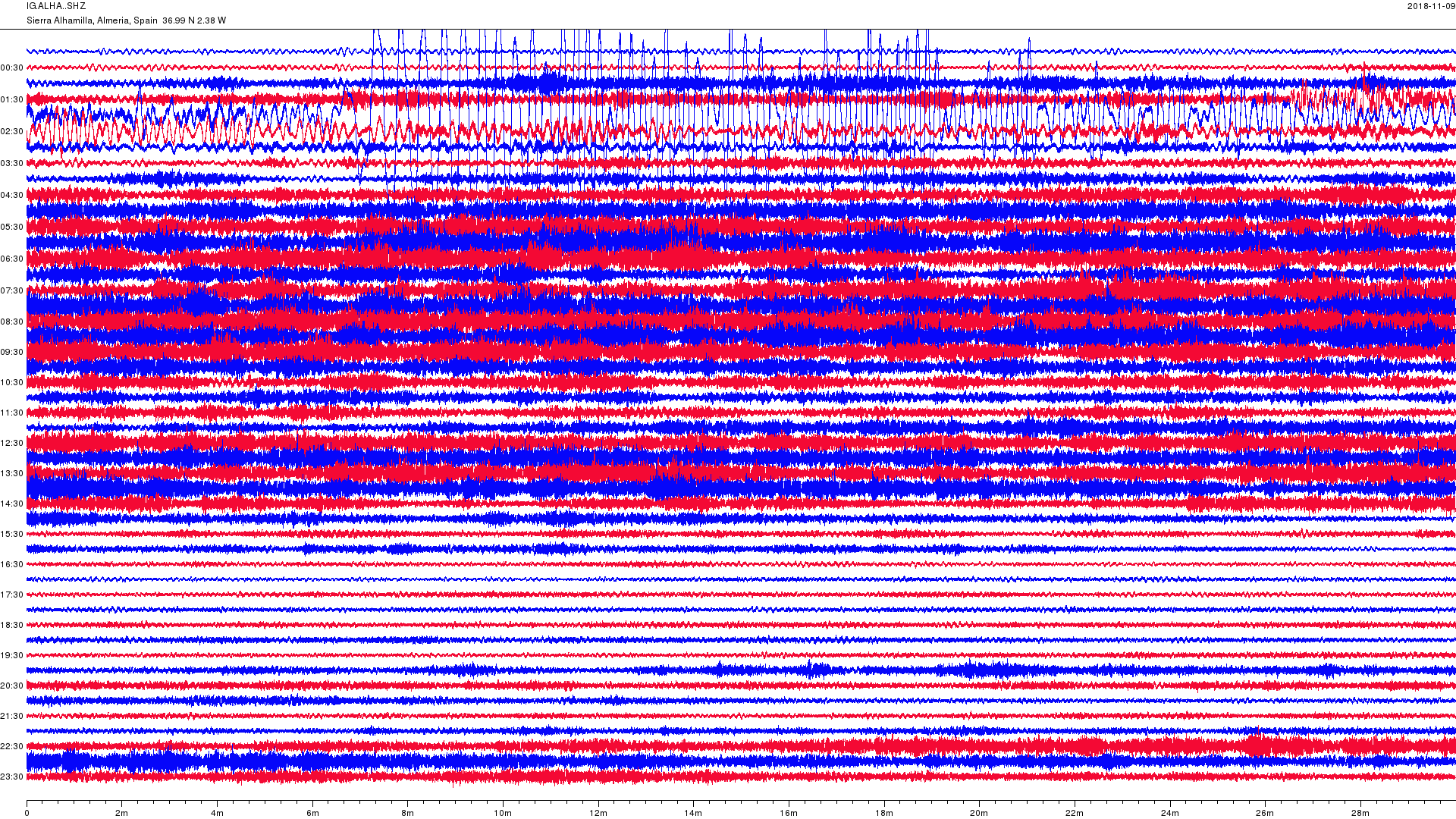
Task: Select the 08:30 time label
Action: 12,322
